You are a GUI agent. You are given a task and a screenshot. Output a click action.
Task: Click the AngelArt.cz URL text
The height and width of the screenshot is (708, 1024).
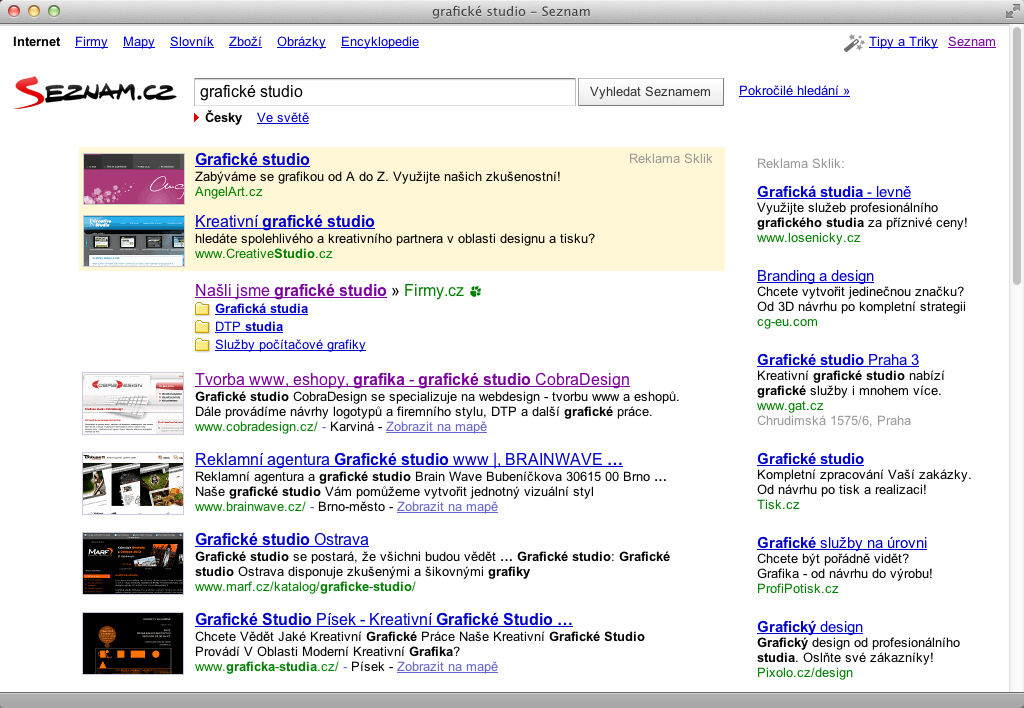coord(229,191)
